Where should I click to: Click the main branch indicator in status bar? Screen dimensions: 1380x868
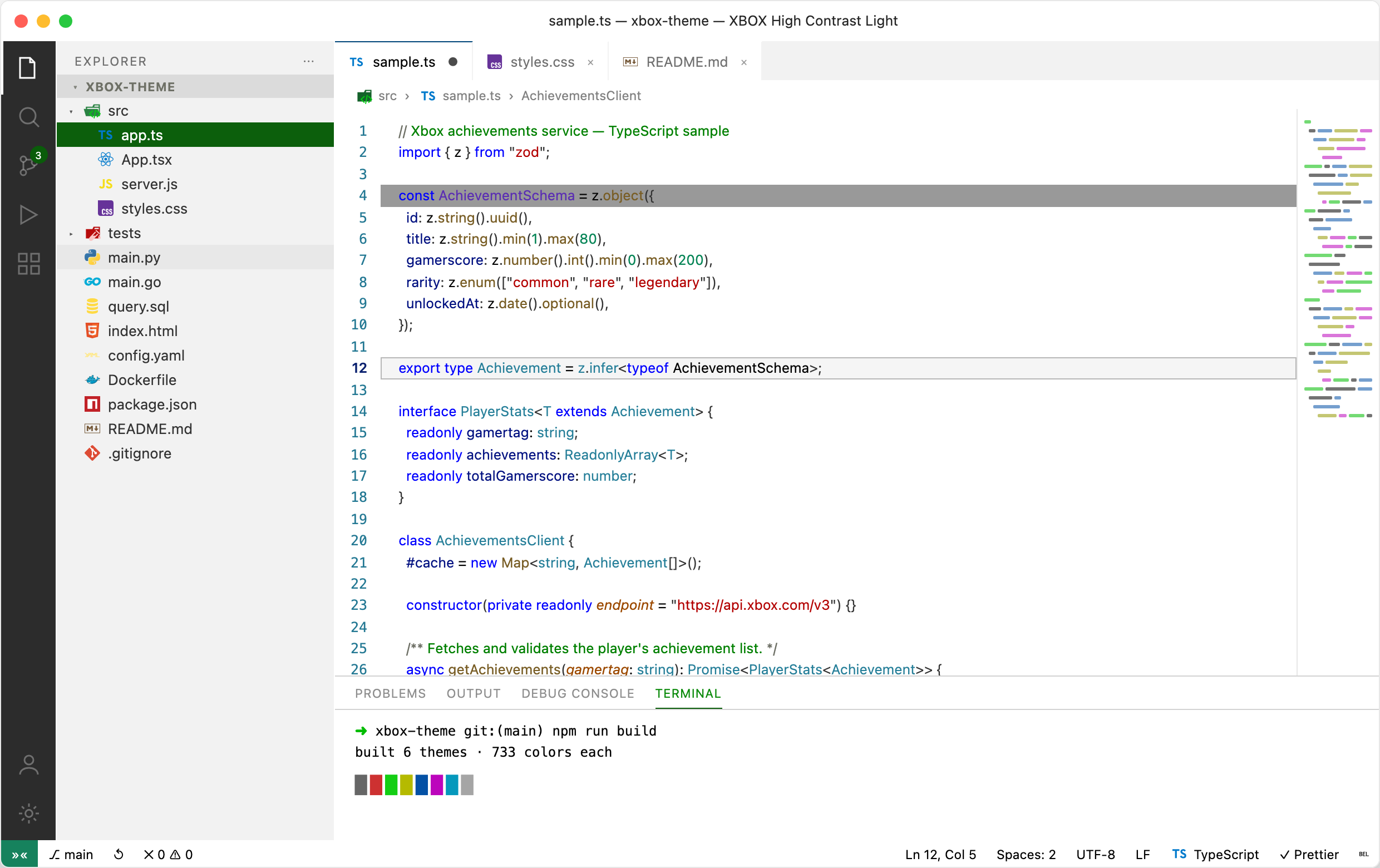point(71,854)
